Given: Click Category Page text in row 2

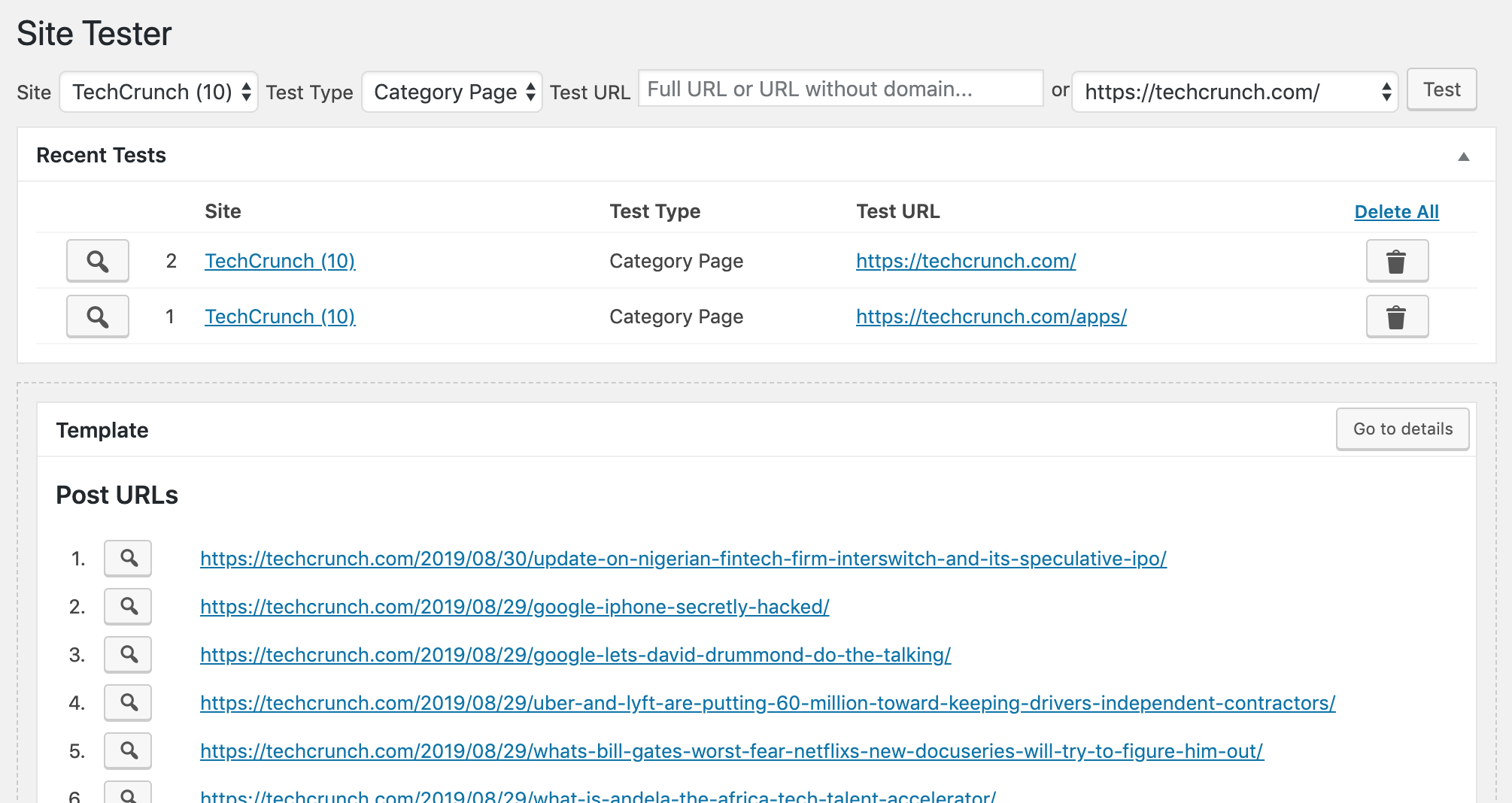Looking at the screenshot, I should 676,261.
